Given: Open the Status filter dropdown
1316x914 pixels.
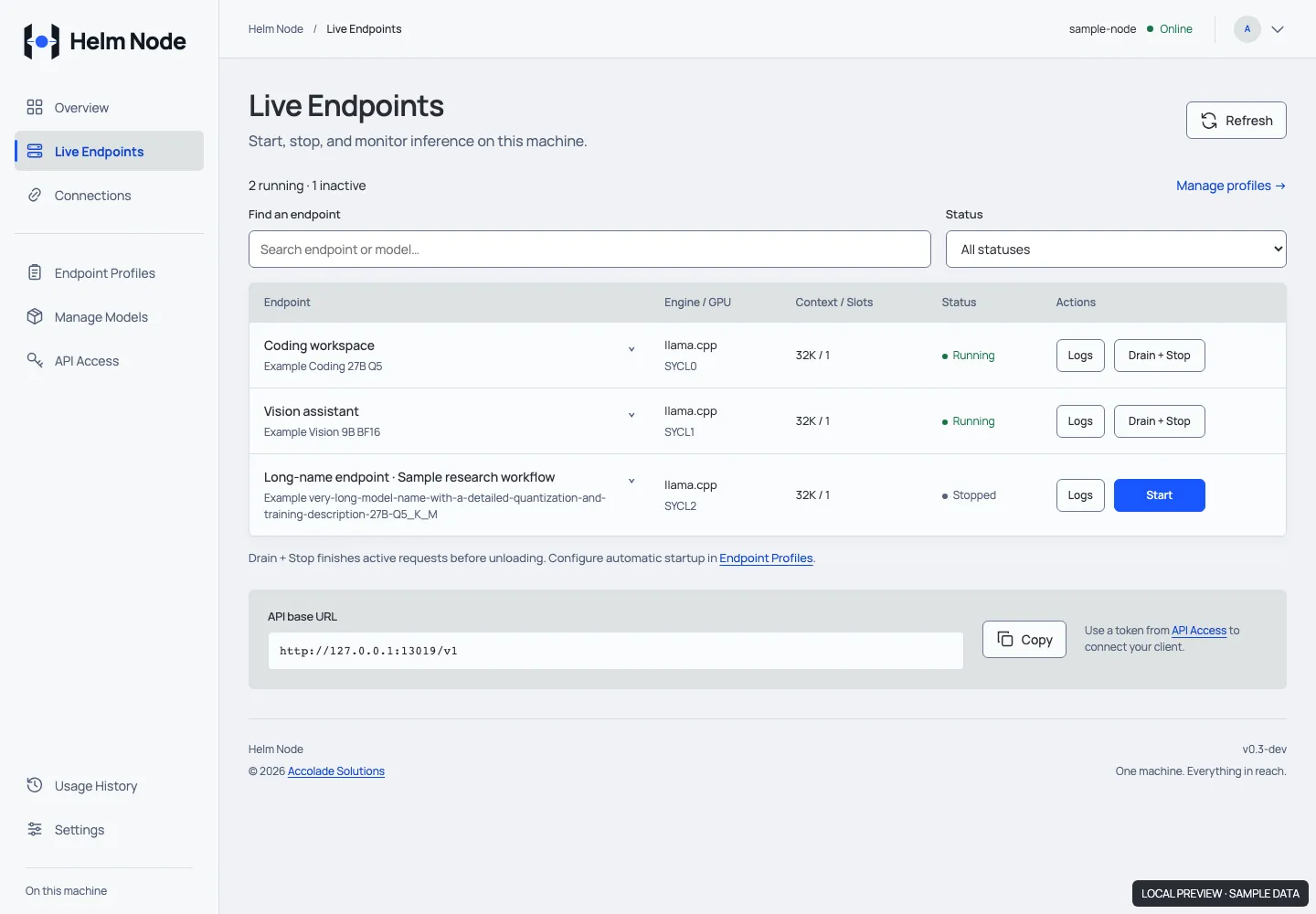Looking at the screenshot, I should pyautogui.click(x=1116, y=250).
